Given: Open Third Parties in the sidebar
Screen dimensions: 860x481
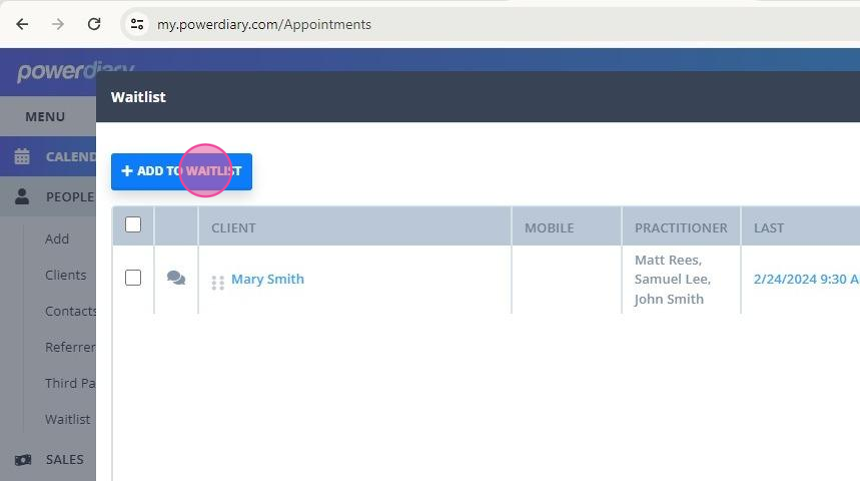Looking at the screenshot, I should (x=70, y=383).
